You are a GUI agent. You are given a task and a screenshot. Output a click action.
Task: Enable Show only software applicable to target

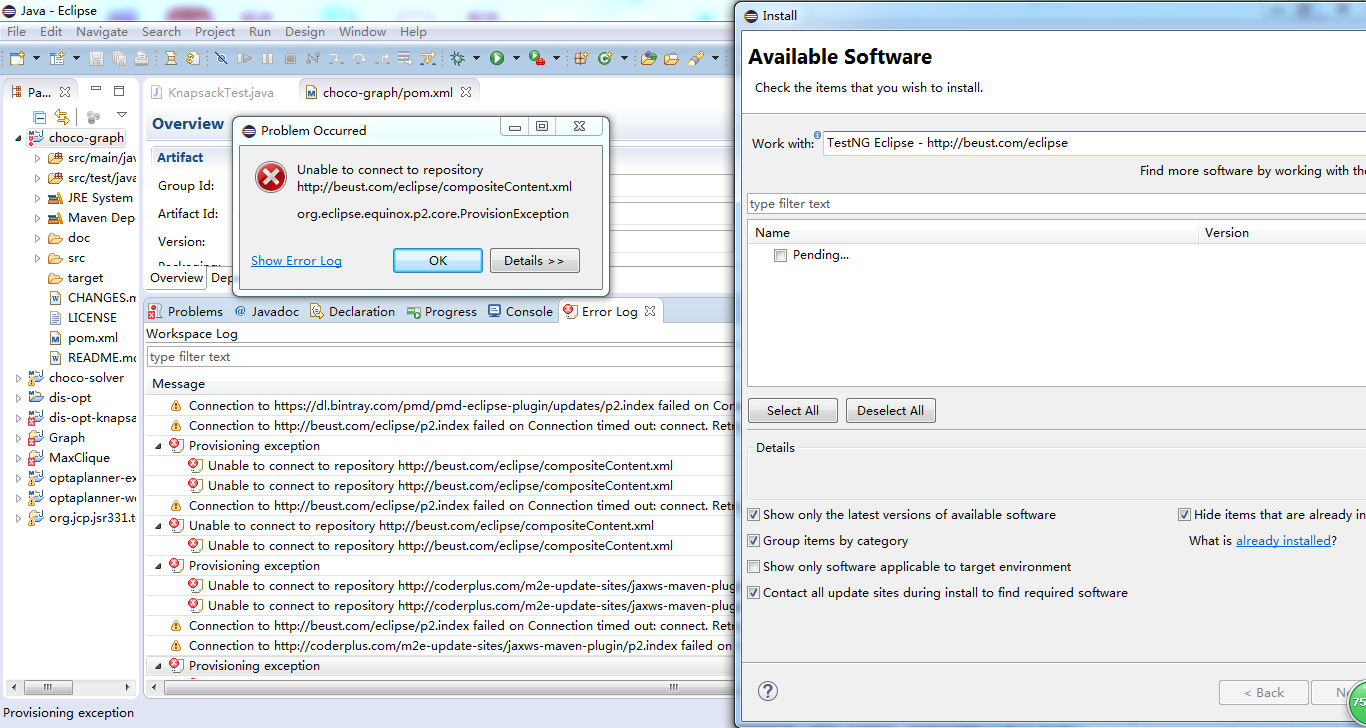click(x=754, y=567)
